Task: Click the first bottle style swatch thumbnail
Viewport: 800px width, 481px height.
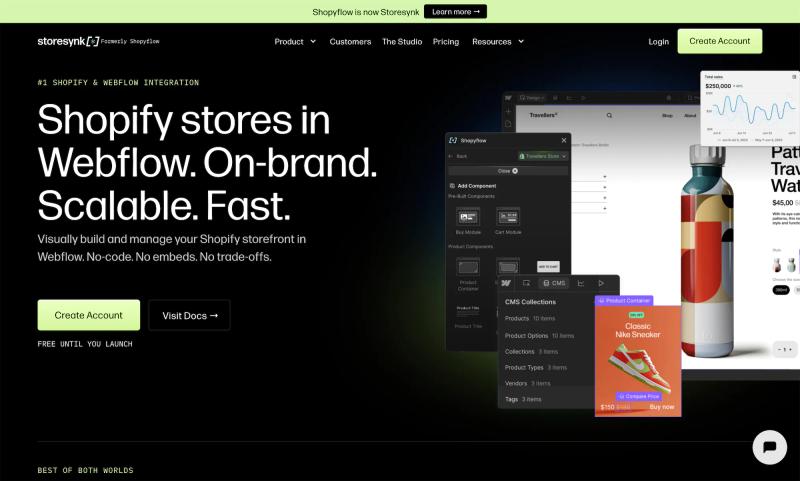Action: coord(777,265)
